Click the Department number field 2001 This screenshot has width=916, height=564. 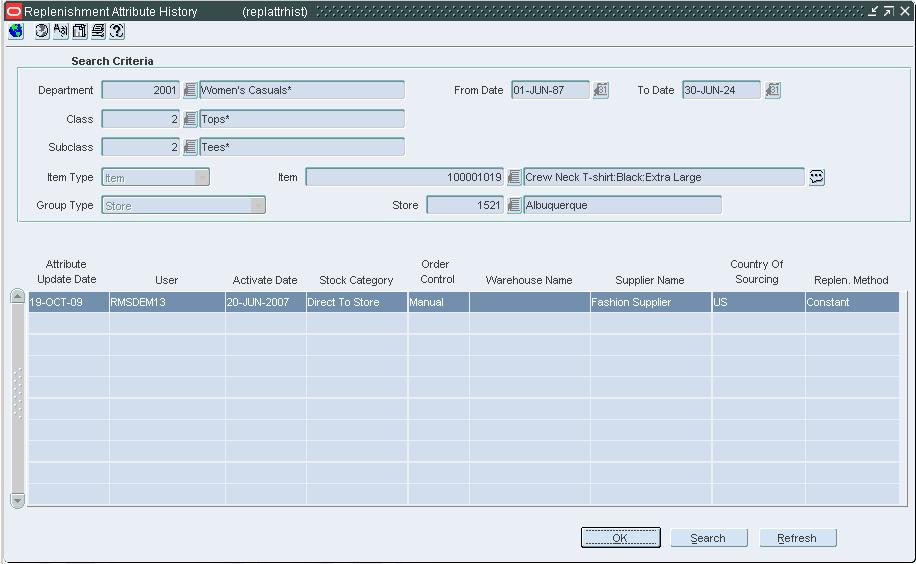(x=141, y=90)
